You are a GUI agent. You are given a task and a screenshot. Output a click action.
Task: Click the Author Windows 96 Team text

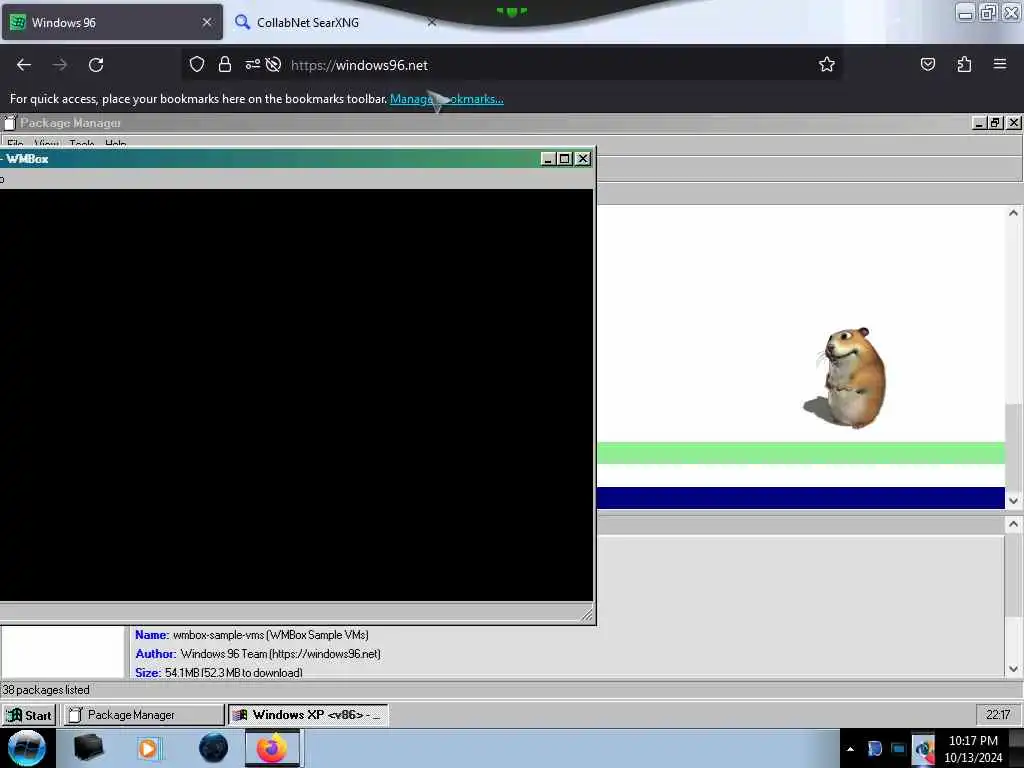pos(258,654)
